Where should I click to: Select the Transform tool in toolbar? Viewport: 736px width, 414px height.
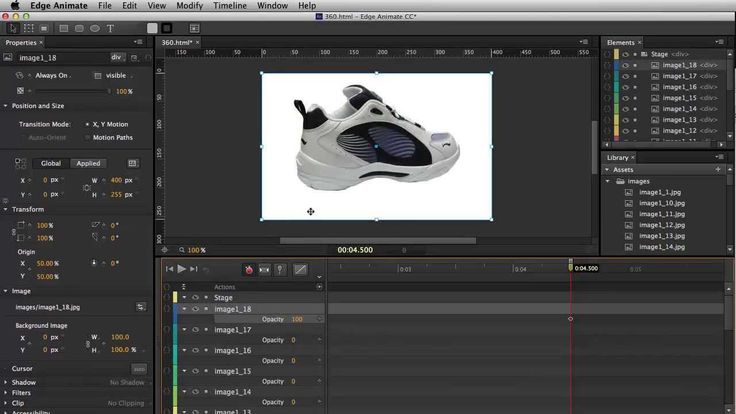pos(29,28)
